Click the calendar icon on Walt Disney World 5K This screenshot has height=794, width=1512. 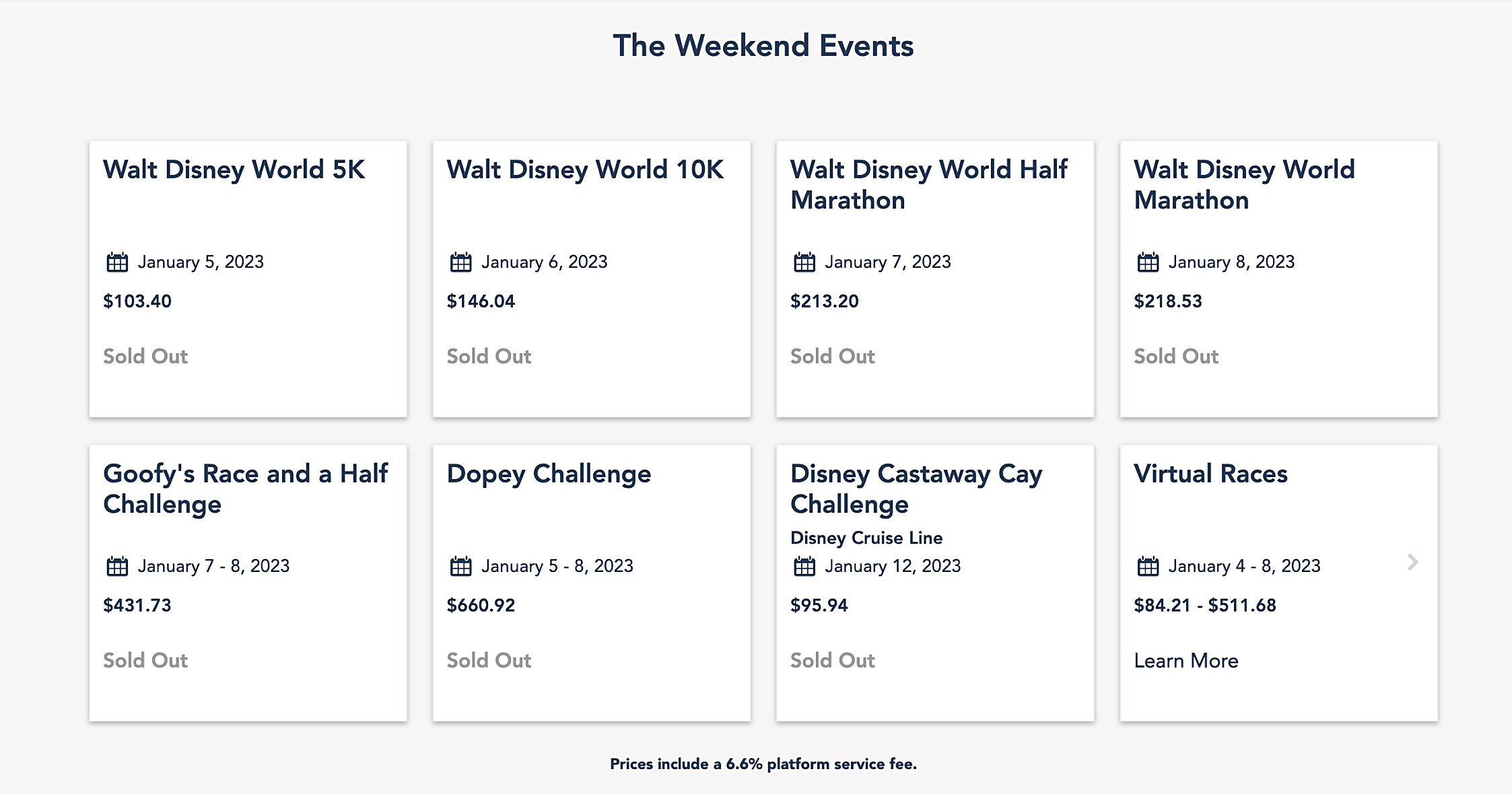[x=119, y=262]
